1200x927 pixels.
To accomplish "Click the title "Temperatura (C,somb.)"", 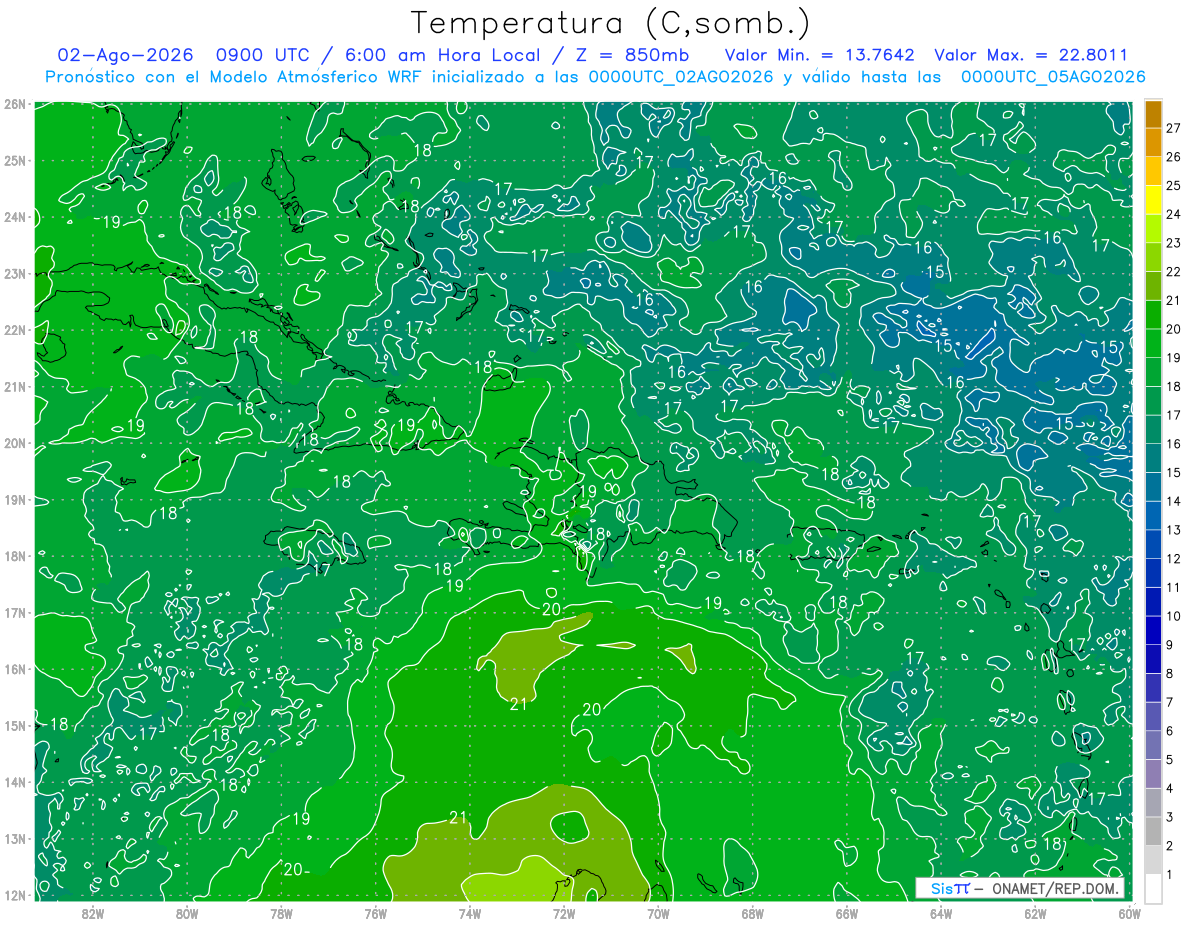I will [611, 23].
